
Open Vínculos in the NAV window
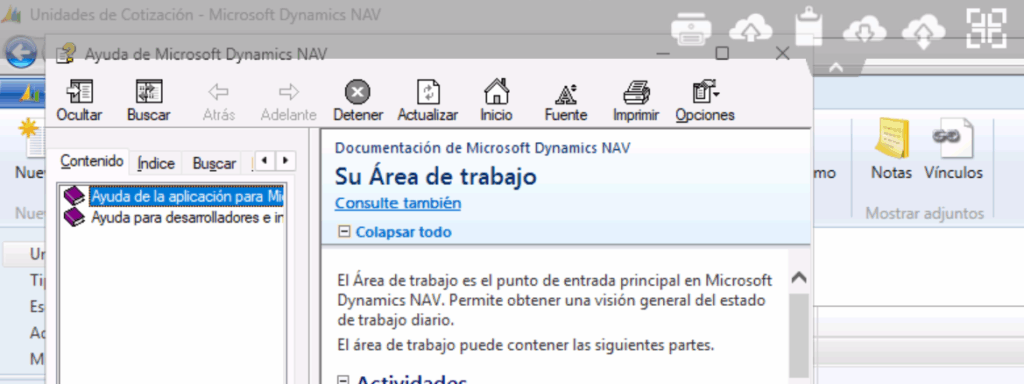[x=953, y=149]
